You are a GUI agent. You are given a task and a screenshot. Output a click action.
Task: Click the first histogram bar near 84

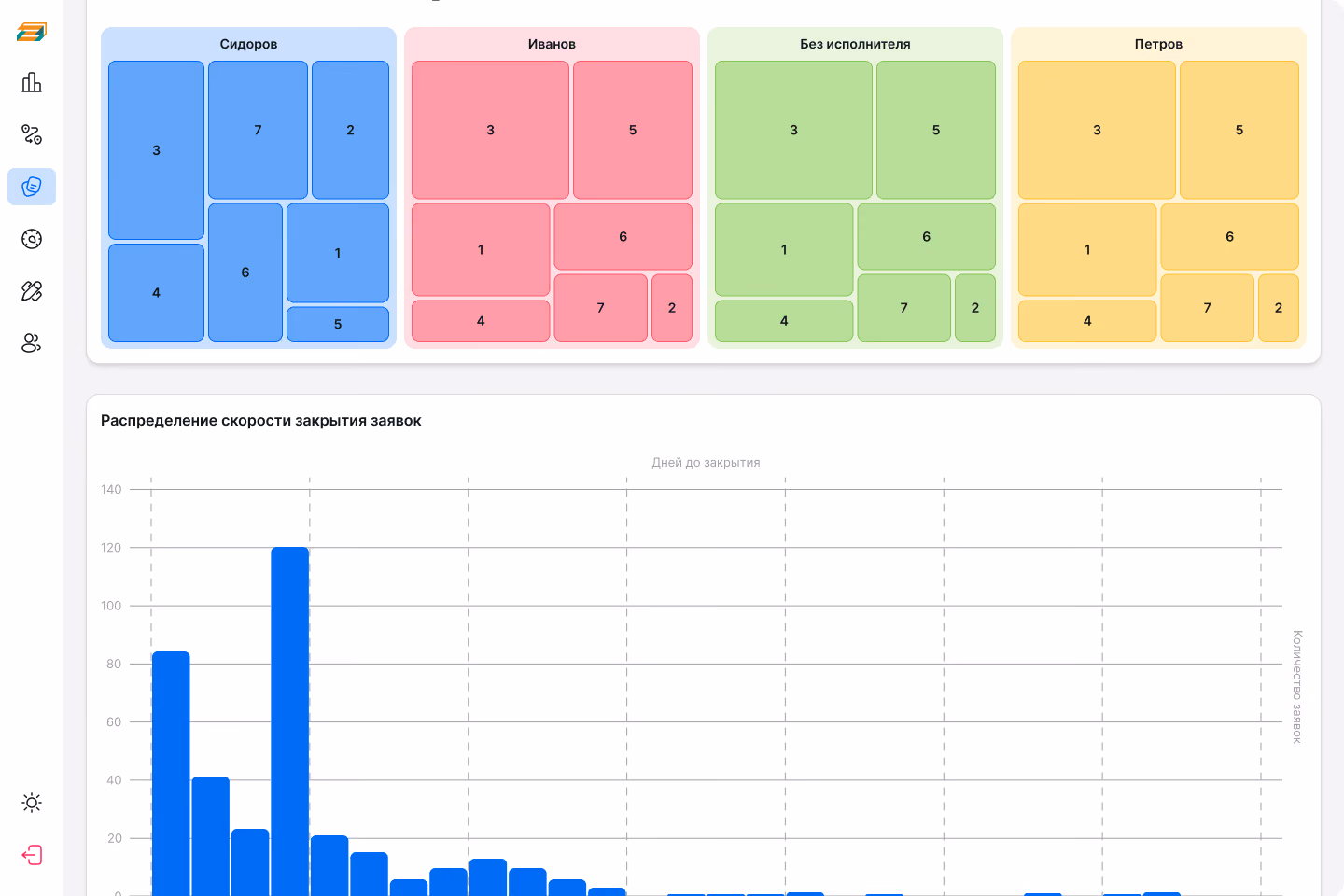(x=171, y=774)
